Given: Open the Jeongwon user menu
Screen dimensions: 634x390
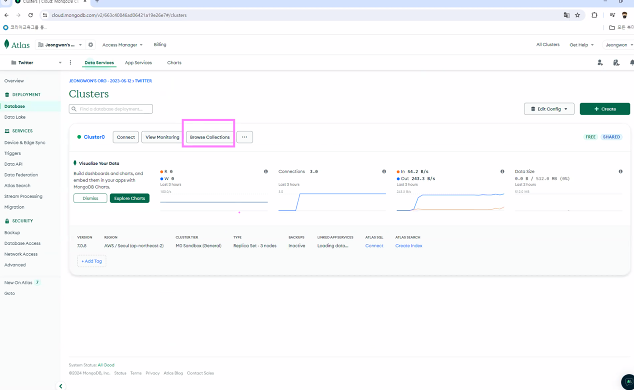Looking at the screenshot, I should point(618,45).
